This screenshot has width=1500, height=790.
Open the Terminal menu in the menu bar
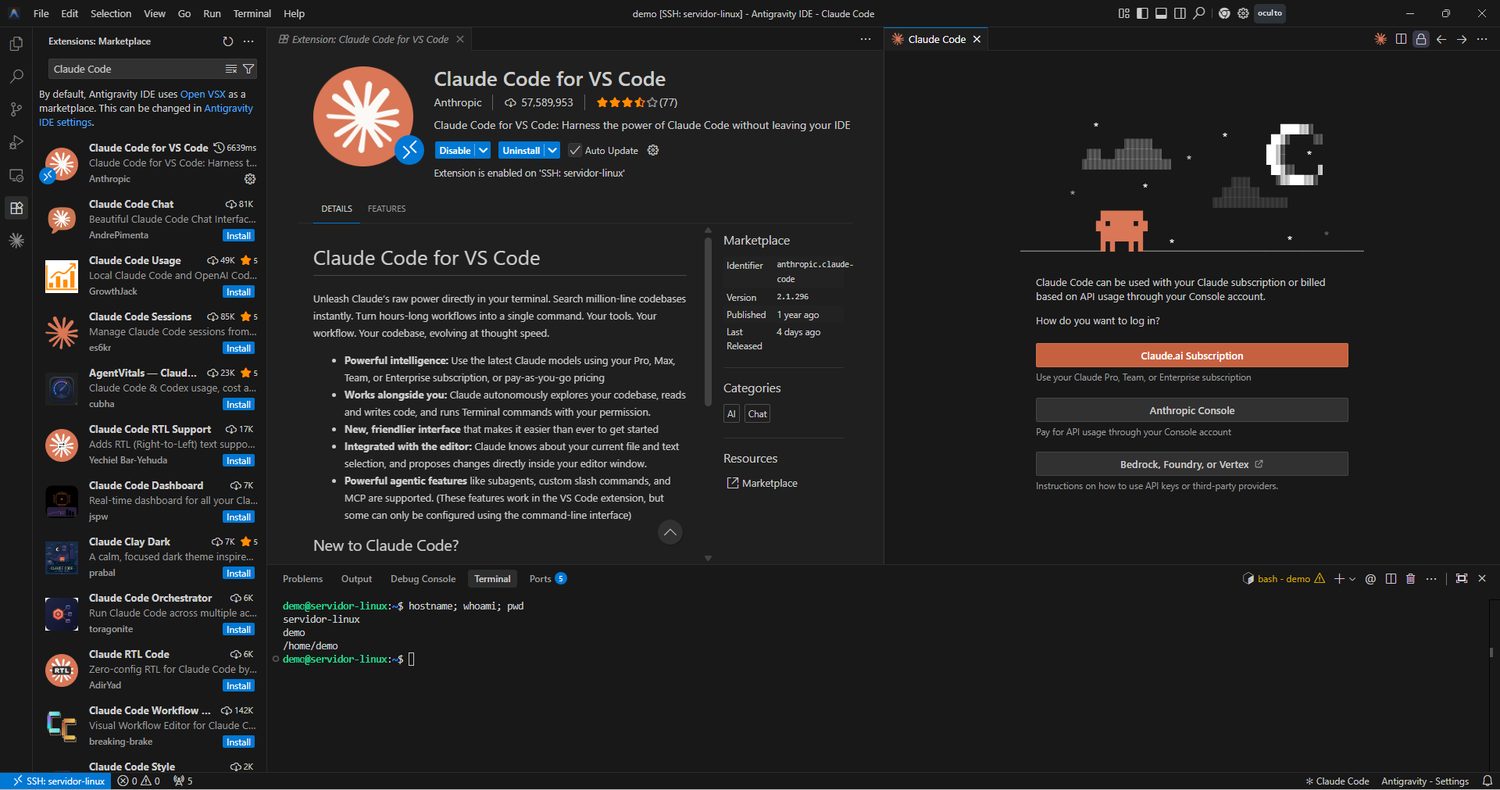(x=252, y=13)
